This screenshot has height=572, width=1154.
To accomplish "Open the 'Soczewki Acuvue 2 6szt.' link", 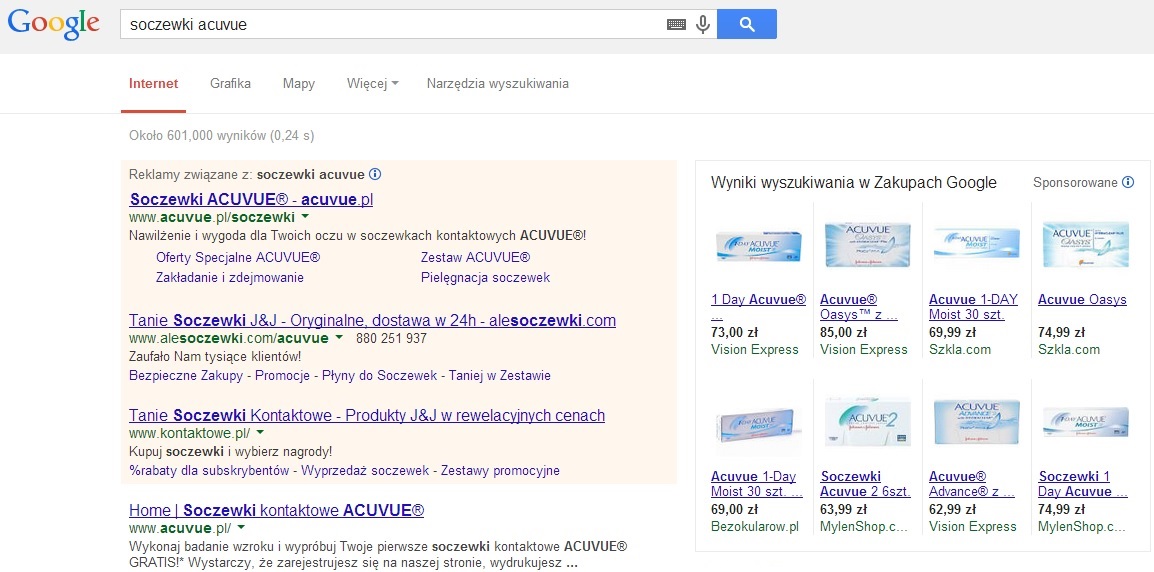I will [865, 484].
